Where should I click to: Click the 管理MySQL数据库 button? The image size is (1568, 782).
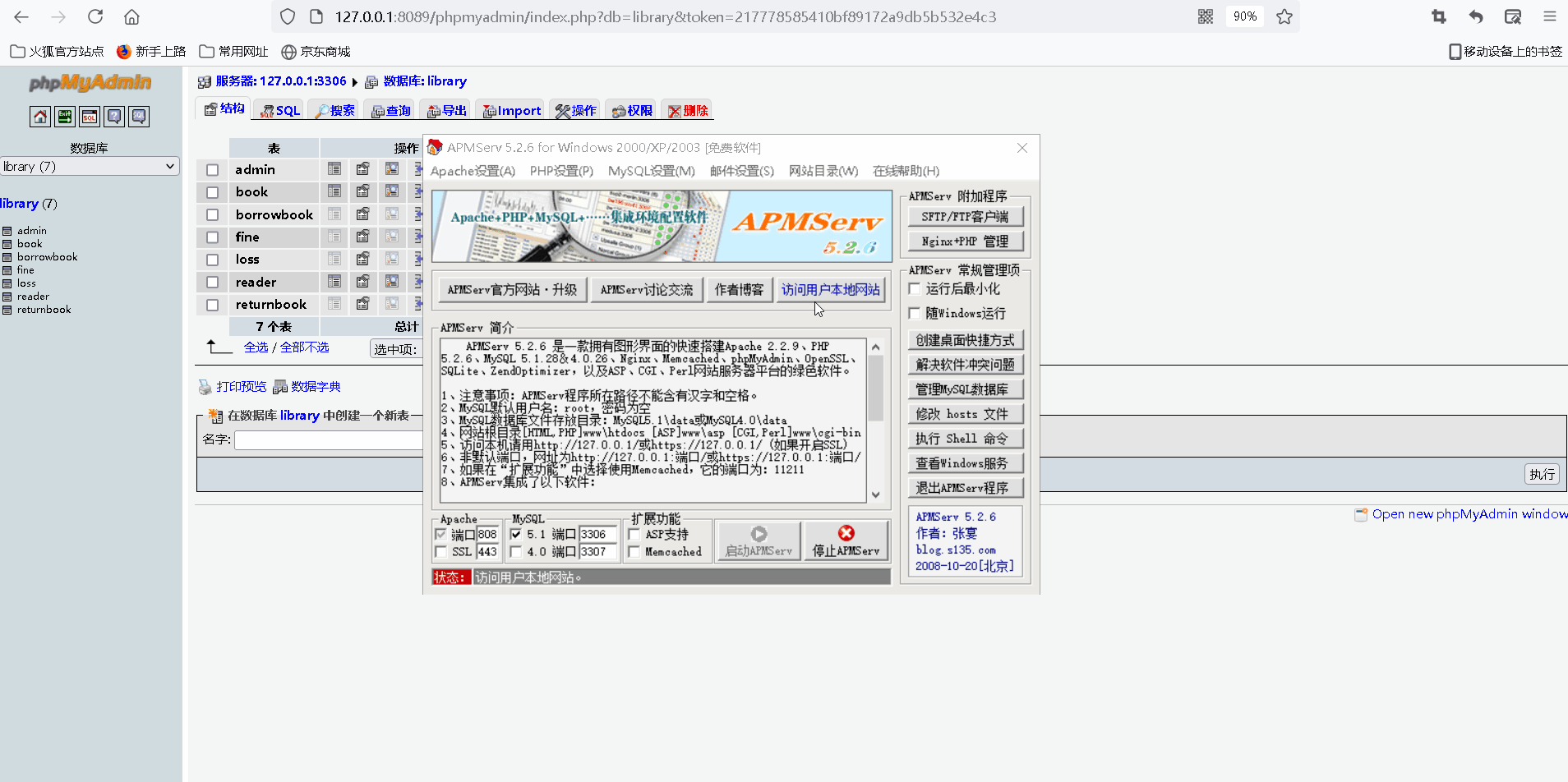point(966,389)
